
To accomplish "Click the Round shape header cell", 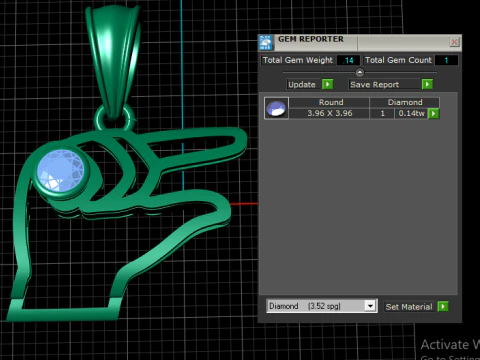I will [x=329, y=102].
